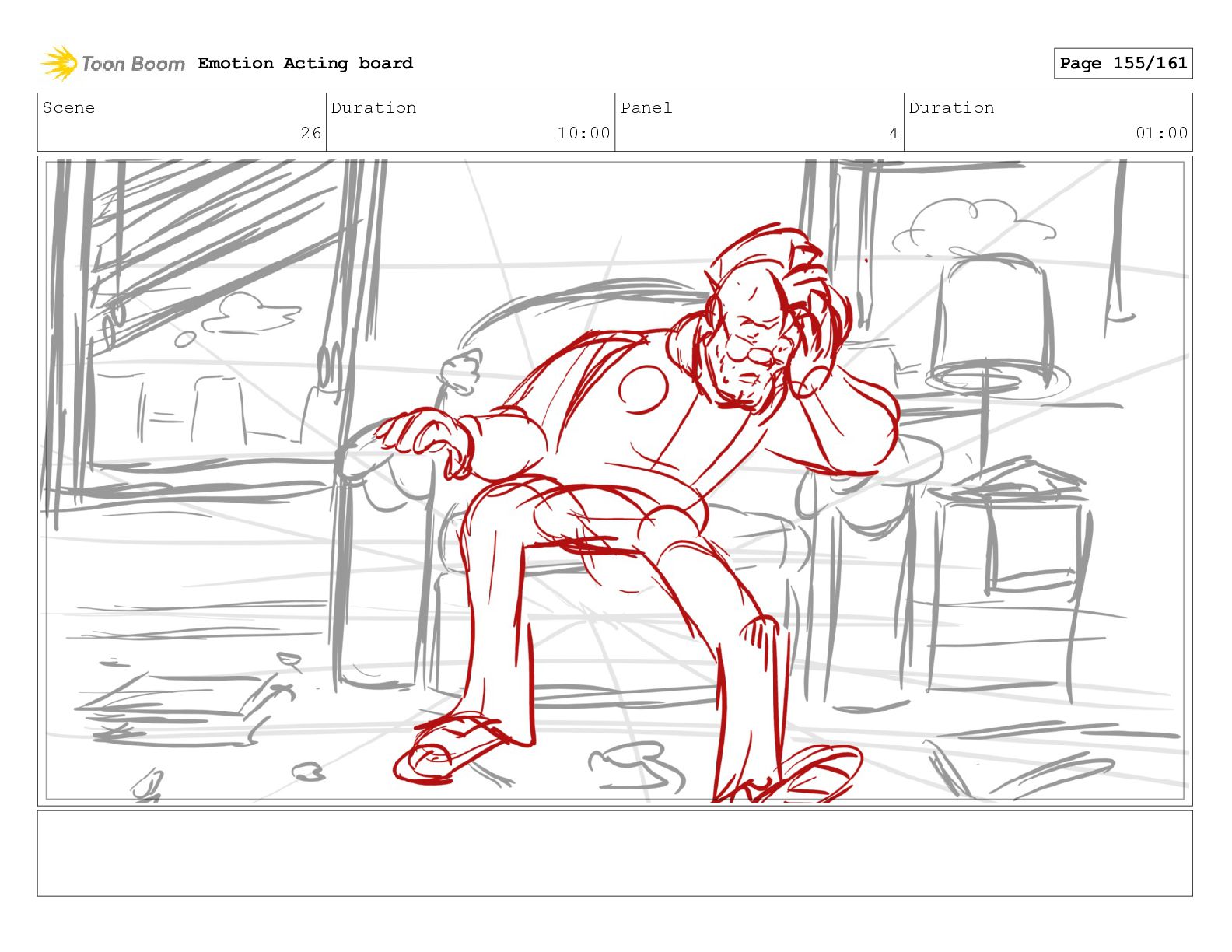Click the Toon Boom logo

pyautogui.click(x=113, y=63)
